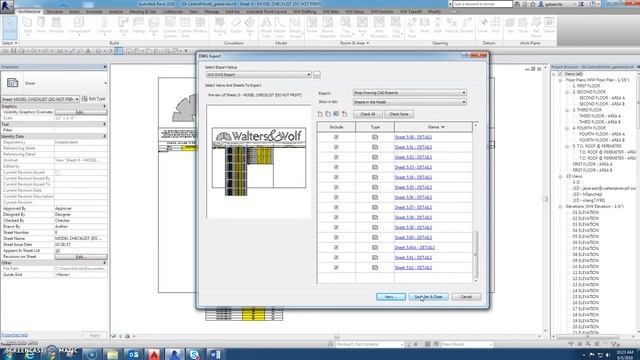Click Cancel in the DWG Export dialog

click(466, 297)
